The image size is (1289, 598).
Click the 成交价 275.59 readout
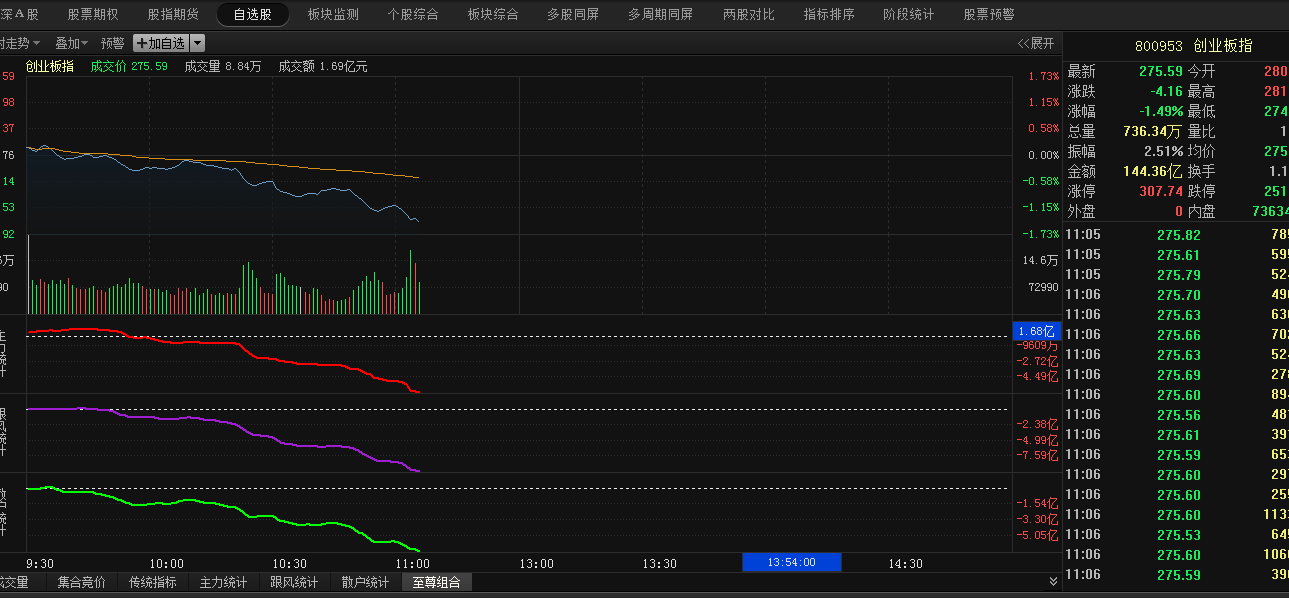coord(129,67)
